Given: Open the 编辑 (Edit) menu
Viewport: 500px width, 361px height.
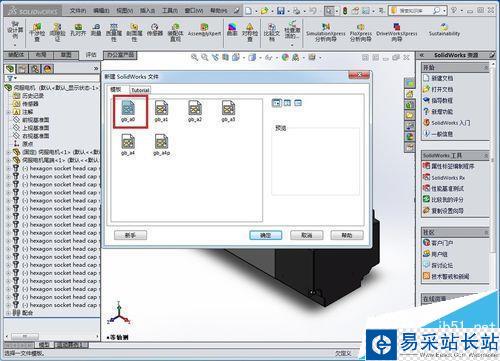Looking at the screenshot, I should pos(101,11).
